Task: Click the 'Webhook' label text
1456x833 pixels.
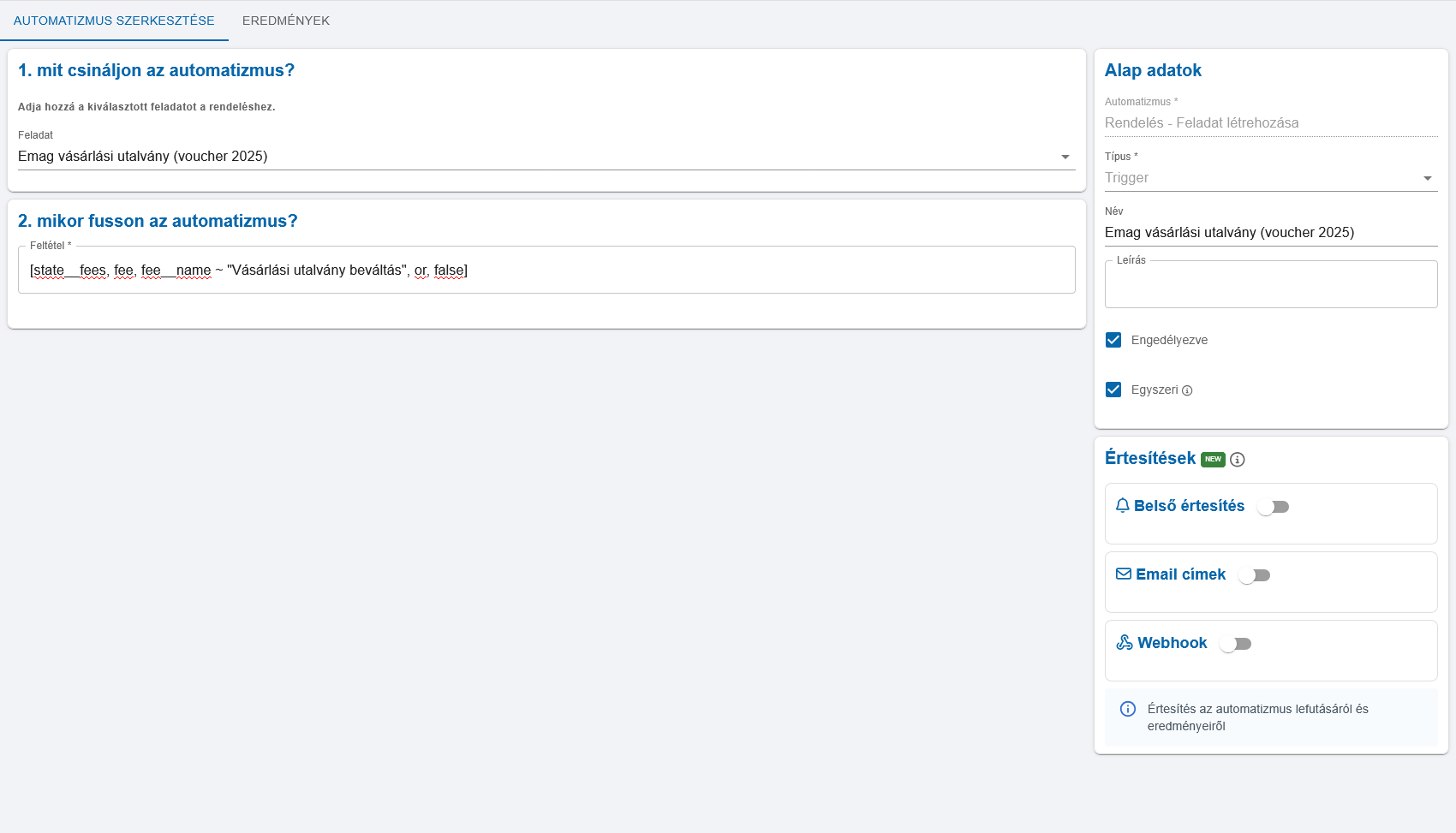Action: 1172,643
